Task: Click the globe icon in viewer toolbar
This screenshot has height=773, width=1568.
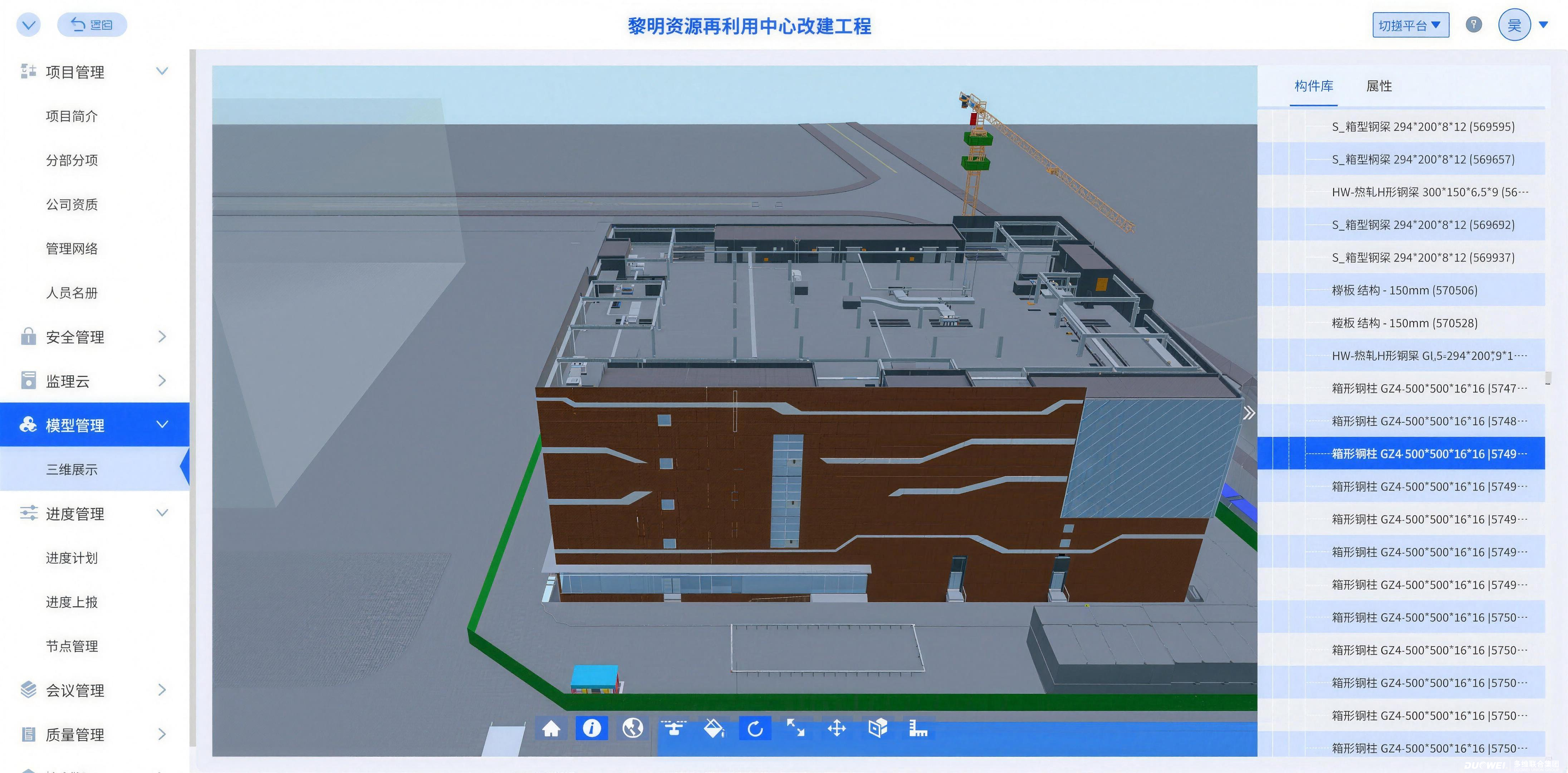Action: pos(632,729)
